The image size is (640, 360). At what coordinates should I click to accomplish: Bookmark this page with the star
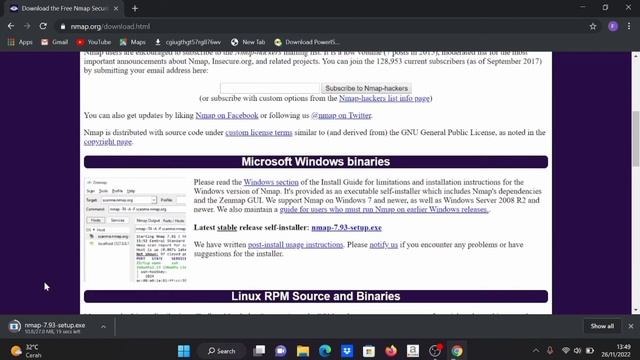click(x=593, y=27)
